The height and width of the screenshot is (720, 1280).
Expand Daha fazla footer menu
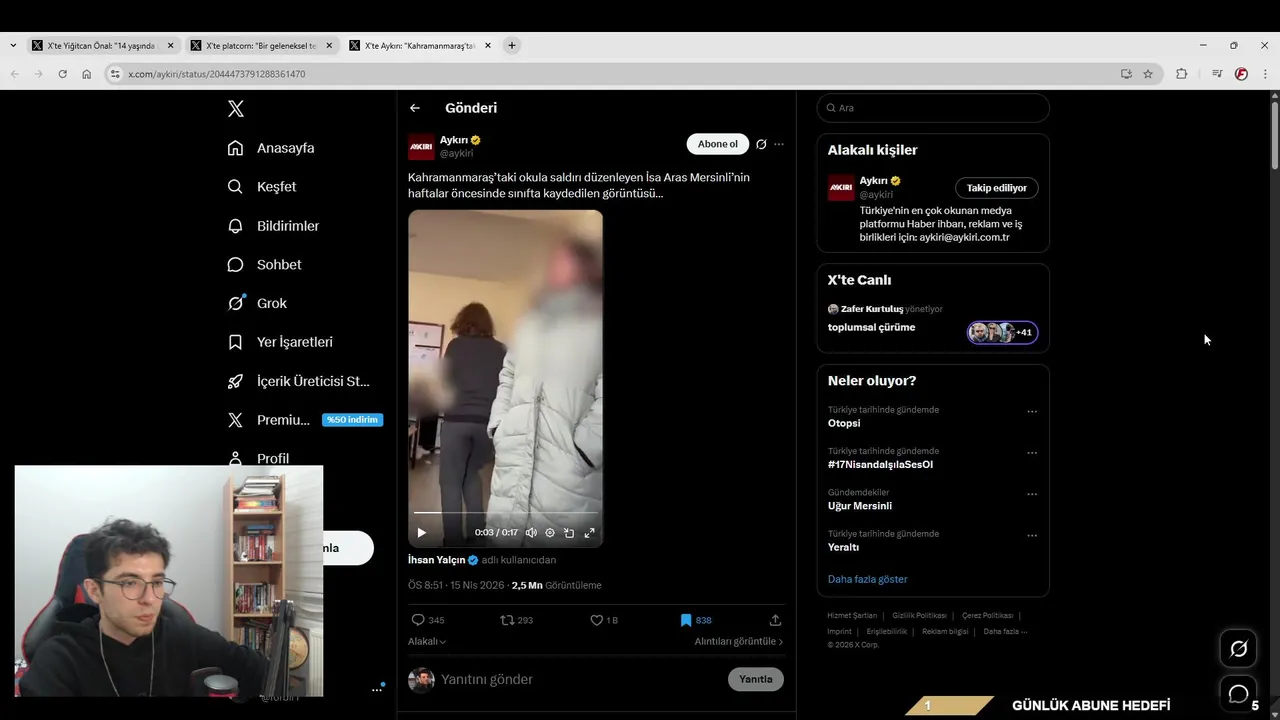[1005, 631]
